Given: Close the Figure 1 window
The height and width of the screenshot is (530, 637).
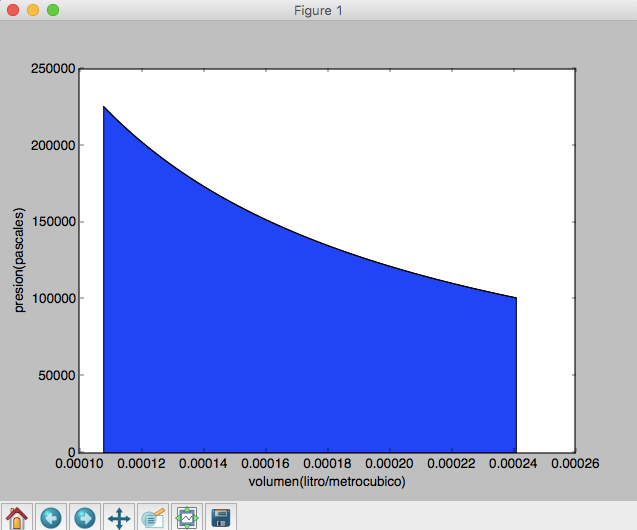Looking at the screenshot, I should [13, 10].
